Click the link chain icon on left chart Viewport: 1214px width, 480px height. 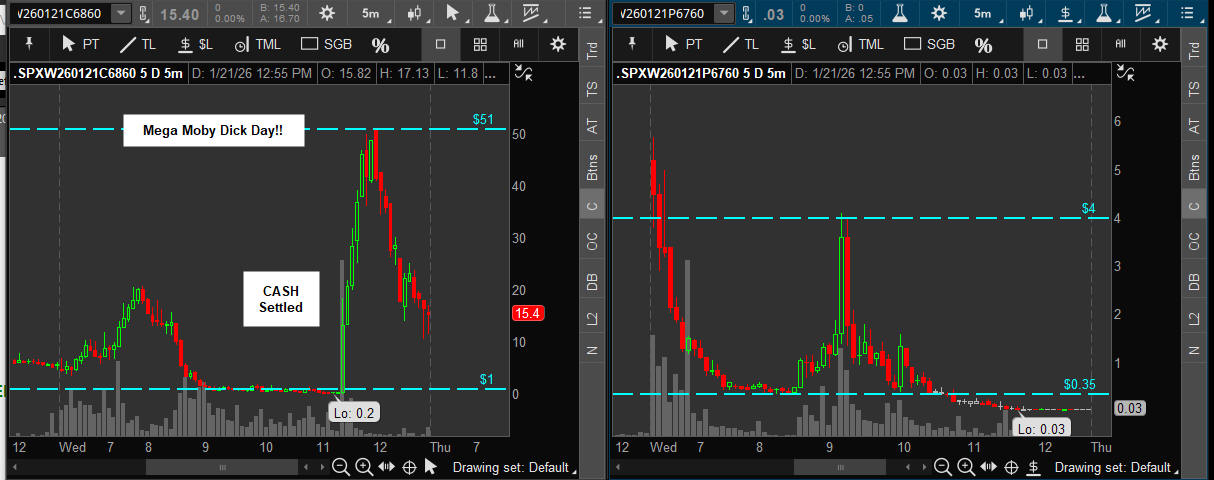[144, 14]
